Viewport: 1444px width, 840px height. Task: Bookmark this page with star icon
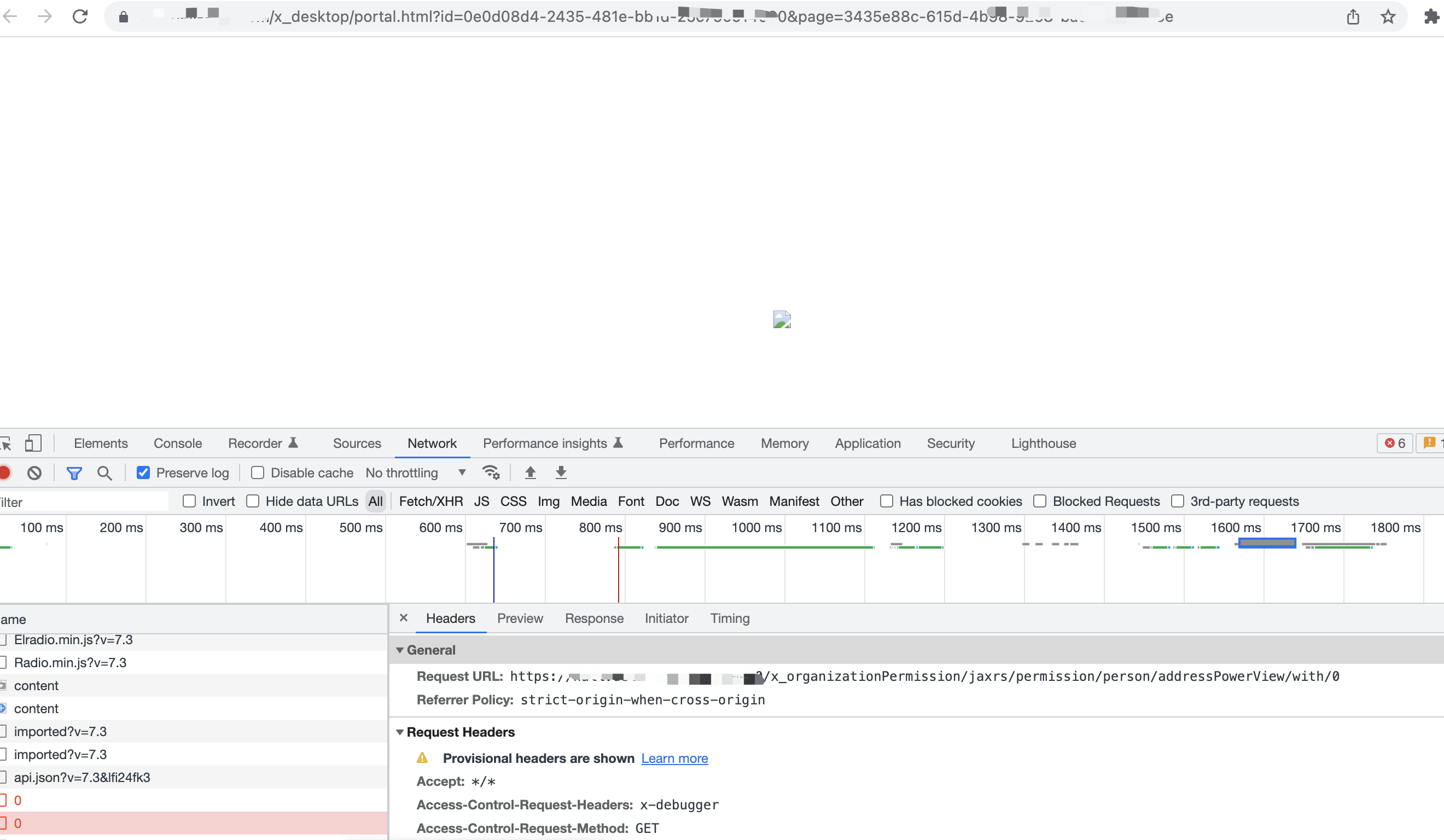(1388, 16)
